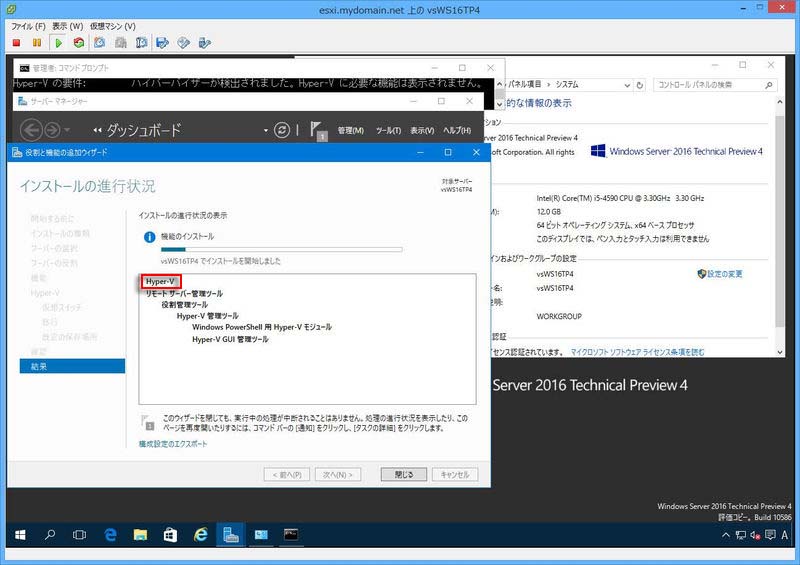
Task: Open the dashboard breadcrumb dropdown arrow
Action: [266, 131]
